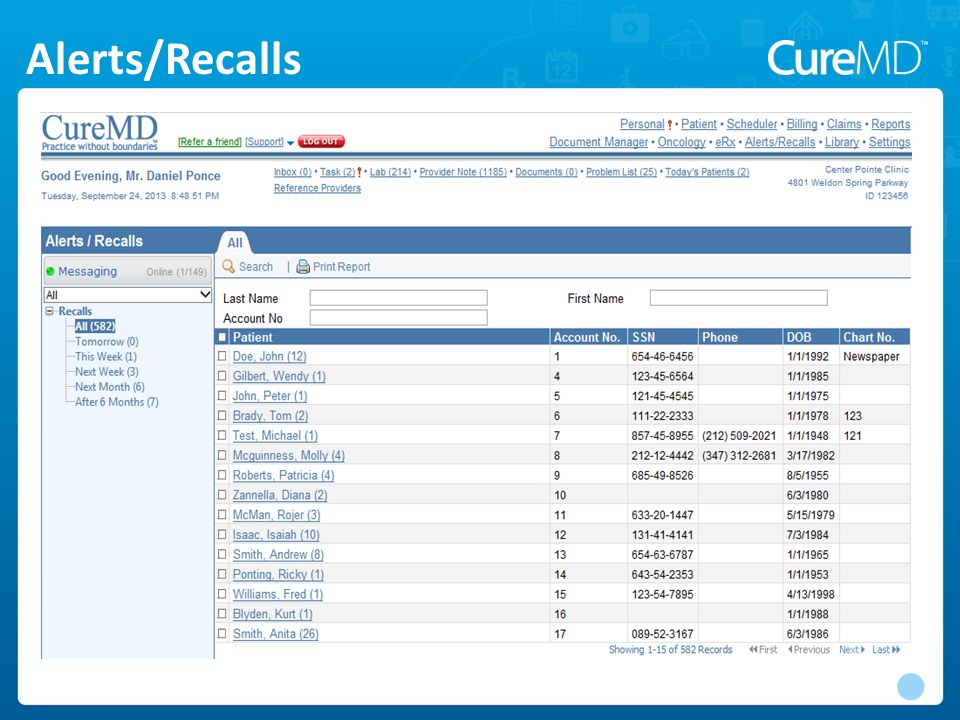Open Provider Note (1185)
960x720 pixels.
pyautogui.click(x=463, y=172)
